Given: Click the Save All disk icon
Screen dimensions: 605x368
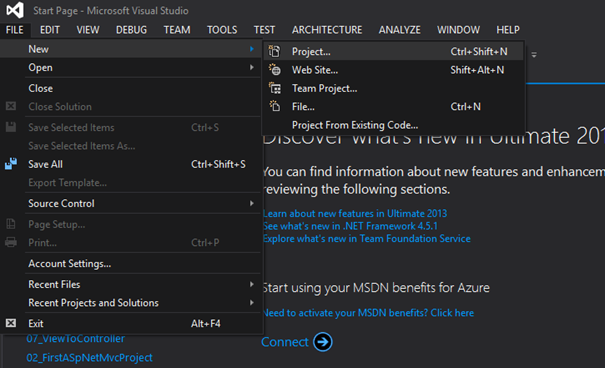Looking at the screenshot, I should click(x=11, y=164).
